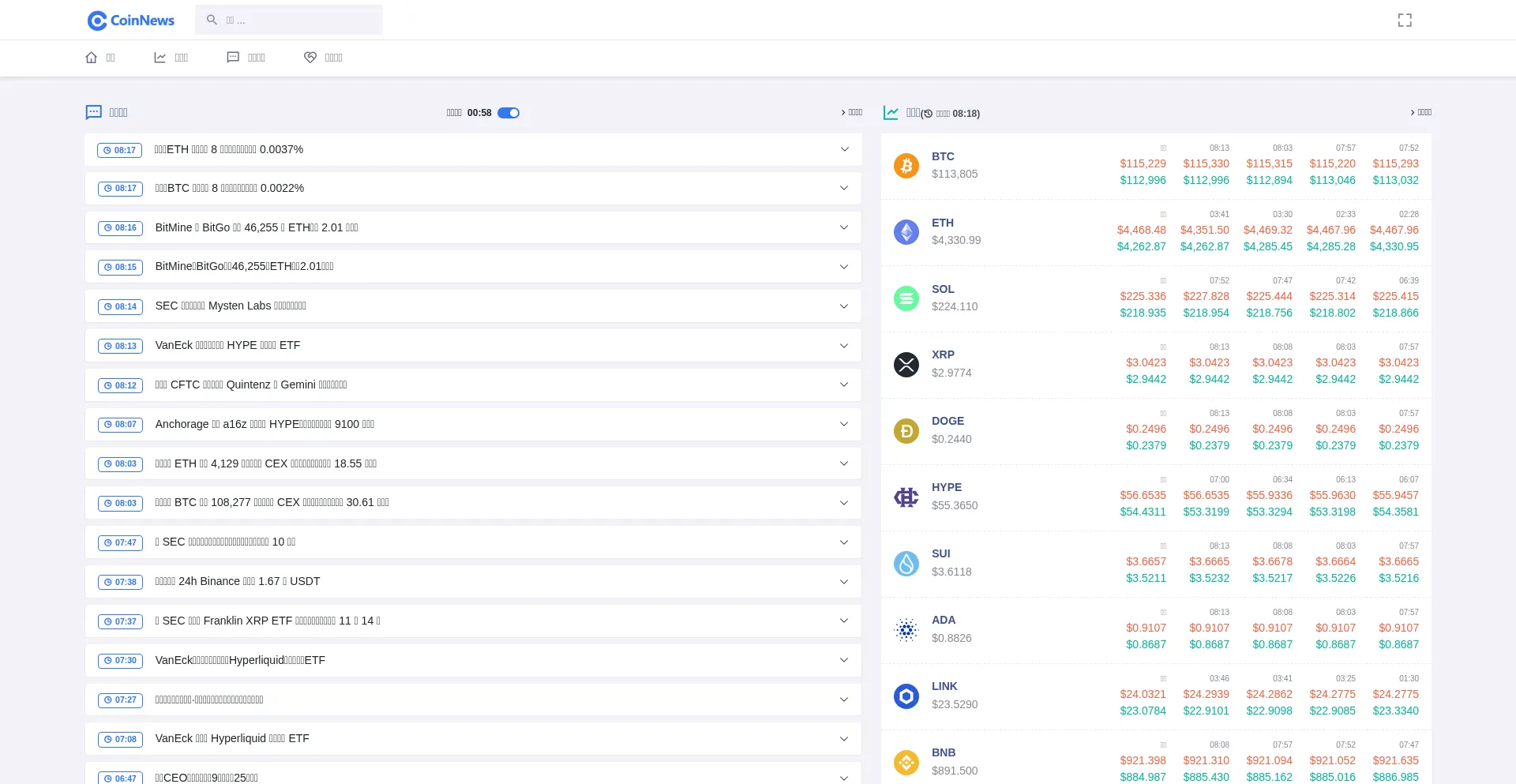Expand the 07:27 news item
This screenshot has width=1516, height=784.
click(x=844, y=700)
